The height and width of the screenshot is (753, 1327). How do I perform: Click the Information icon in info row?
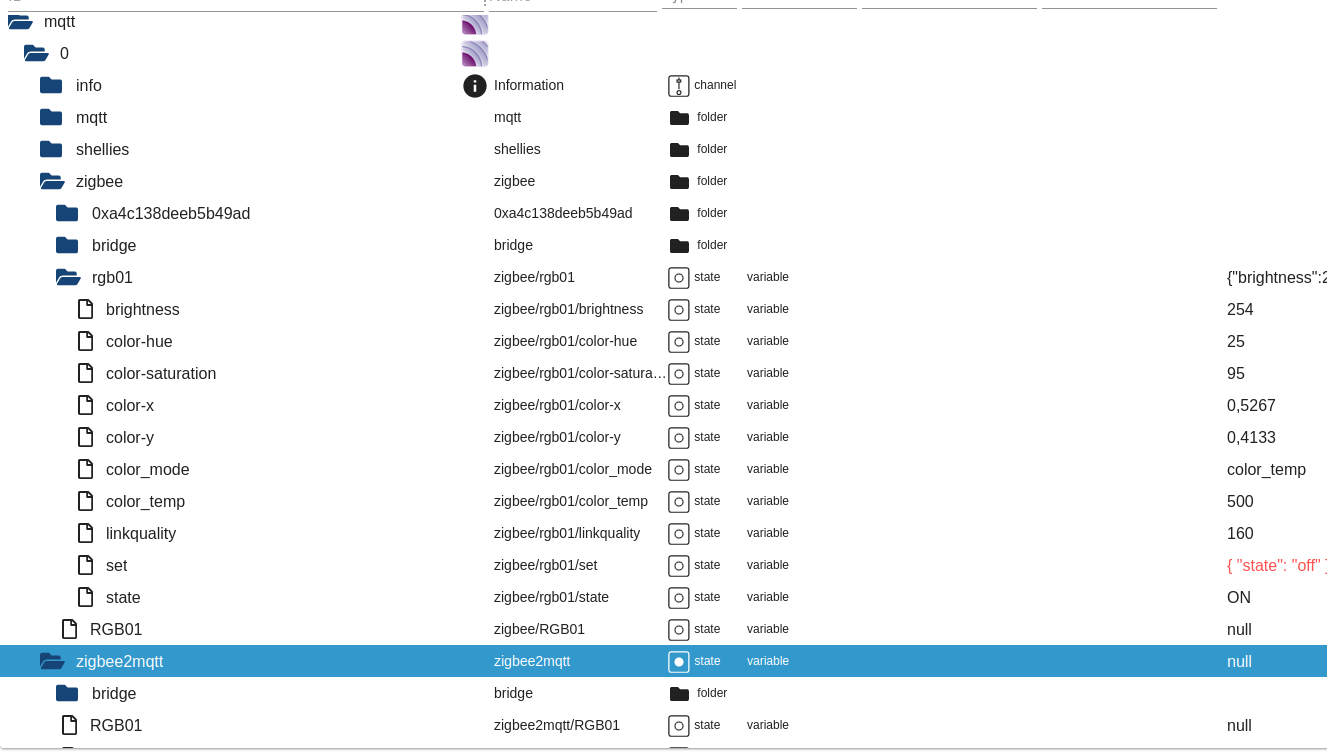(x=475, y=85)
